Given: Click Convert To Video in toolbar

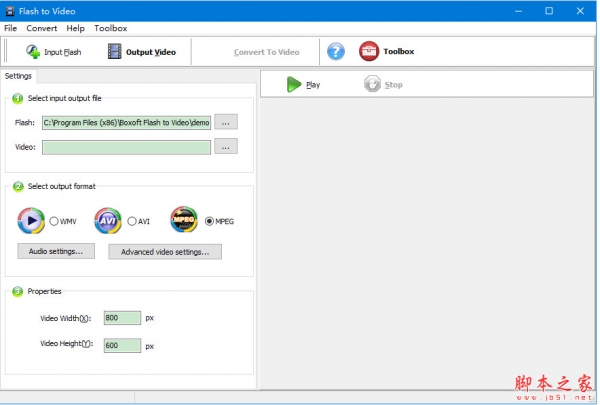Looking at the screenshot, I should (x=266, y=52).
